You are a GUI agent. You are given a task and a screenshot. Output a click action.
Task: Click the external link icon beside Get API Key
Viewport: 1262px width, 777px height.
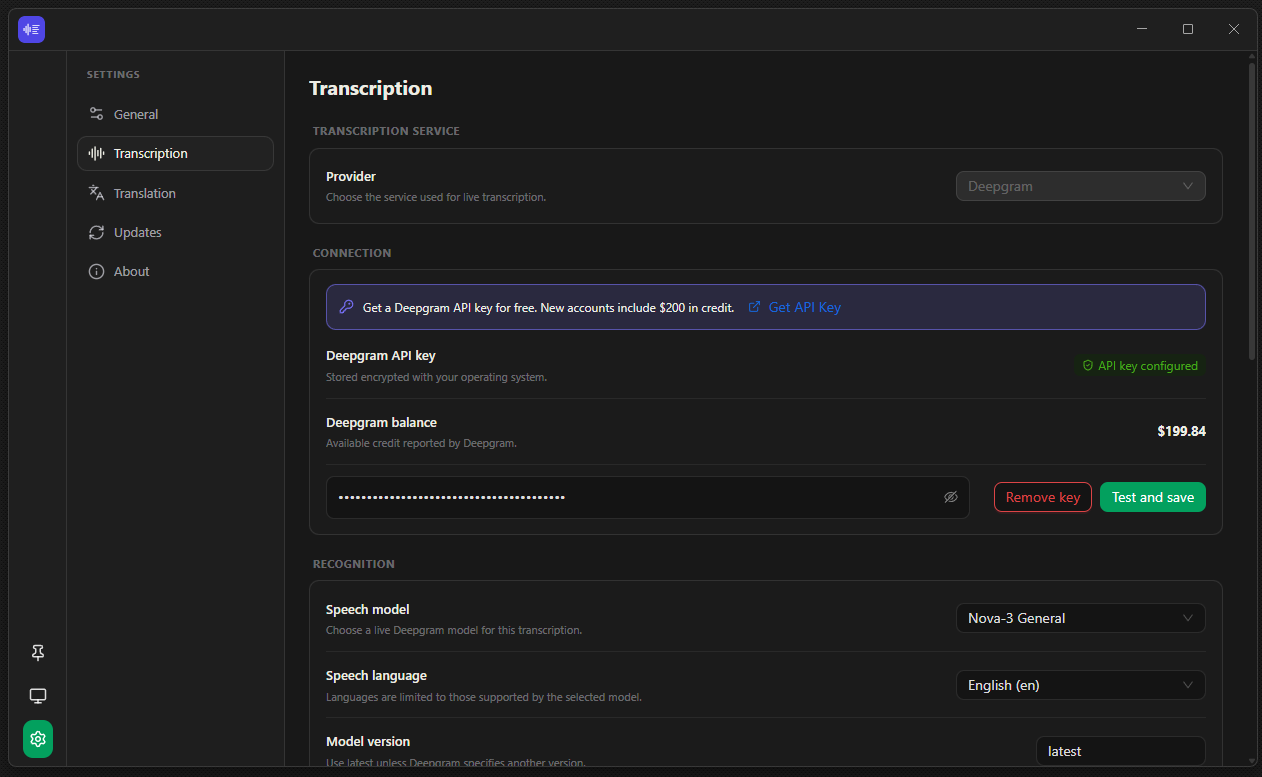(755, 307)
